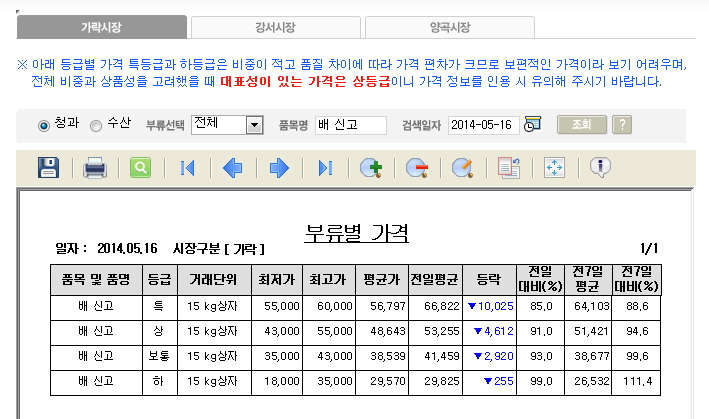The width and height of the screenshot is (709, 419).
Task: Zoom out with minus magnifier icon
Action: [417, 168]
